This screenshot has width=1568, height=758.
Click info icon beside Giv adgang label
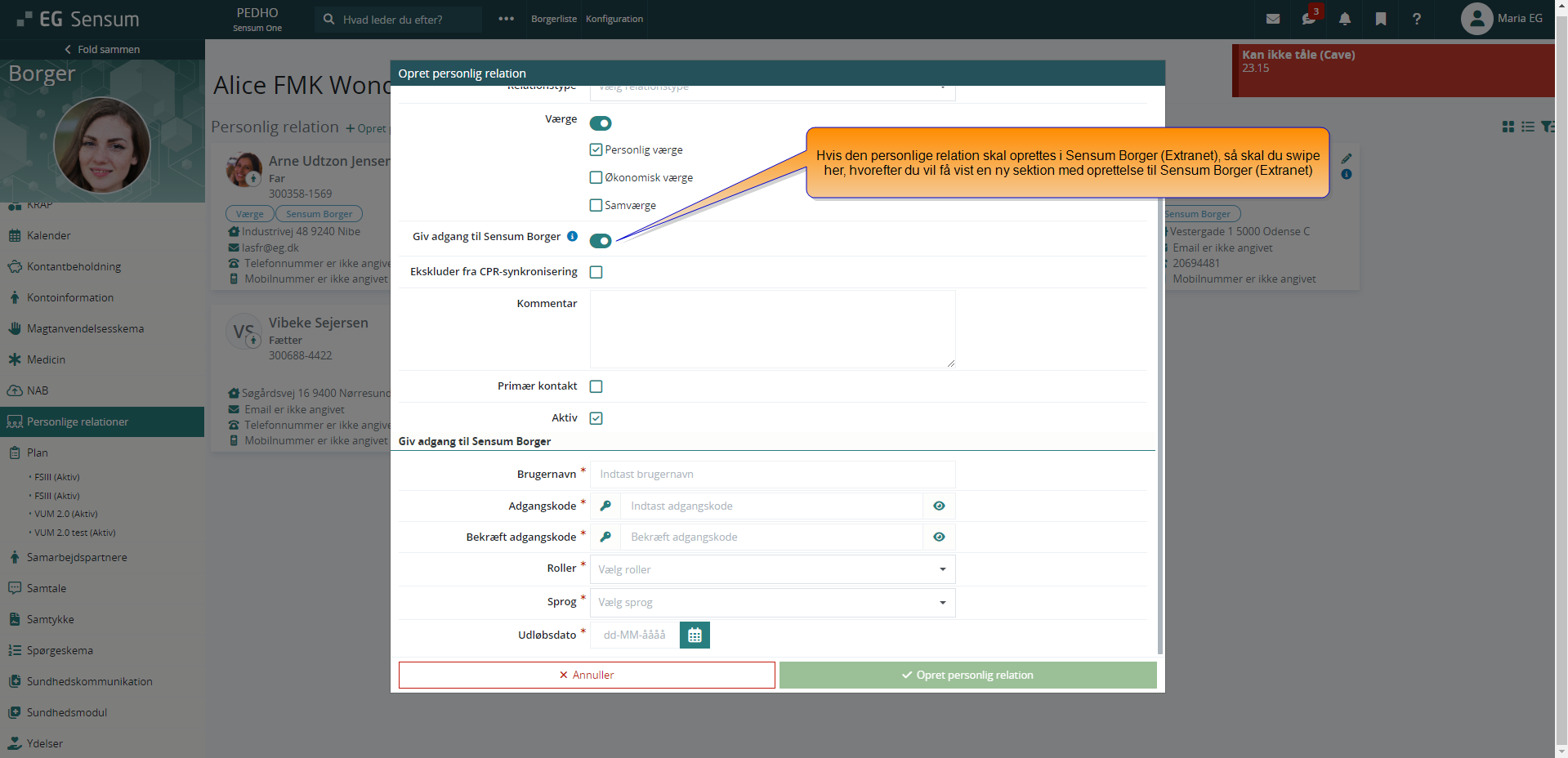click(572, 236)
